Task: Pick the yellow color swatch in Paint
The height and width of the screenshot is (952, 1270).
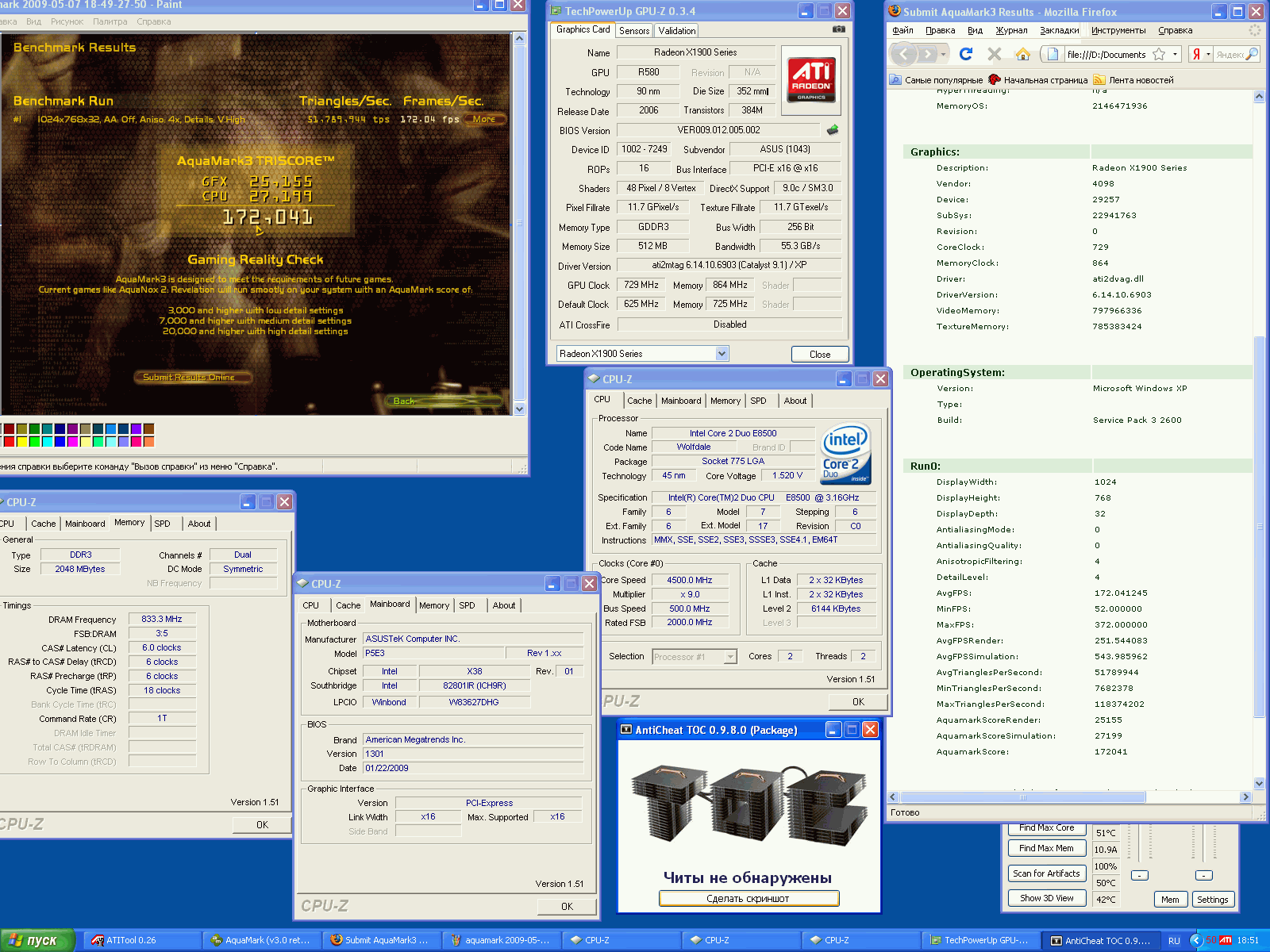Action: (21, 442)
